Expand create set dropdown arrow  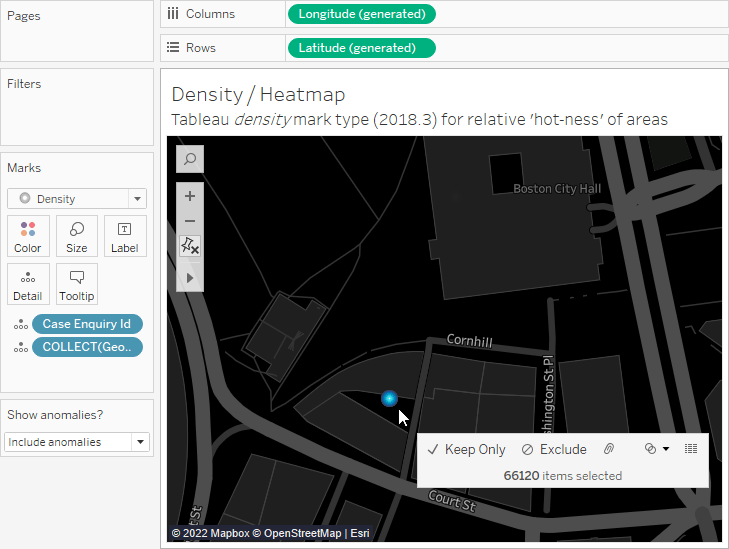(666, 449)
